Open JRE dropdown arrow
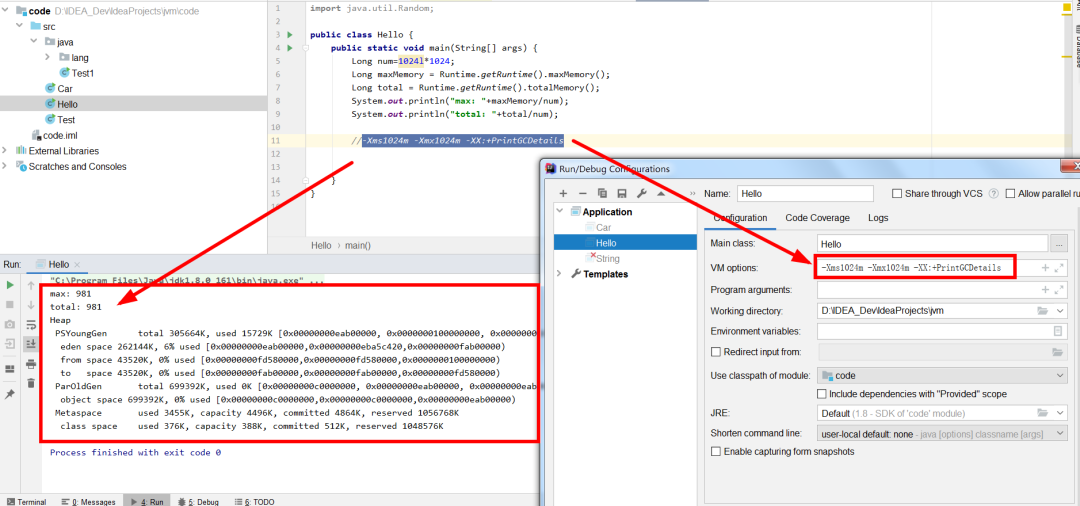The height and width of the screenshot is (506, 1080). (x=1059, y=413)
